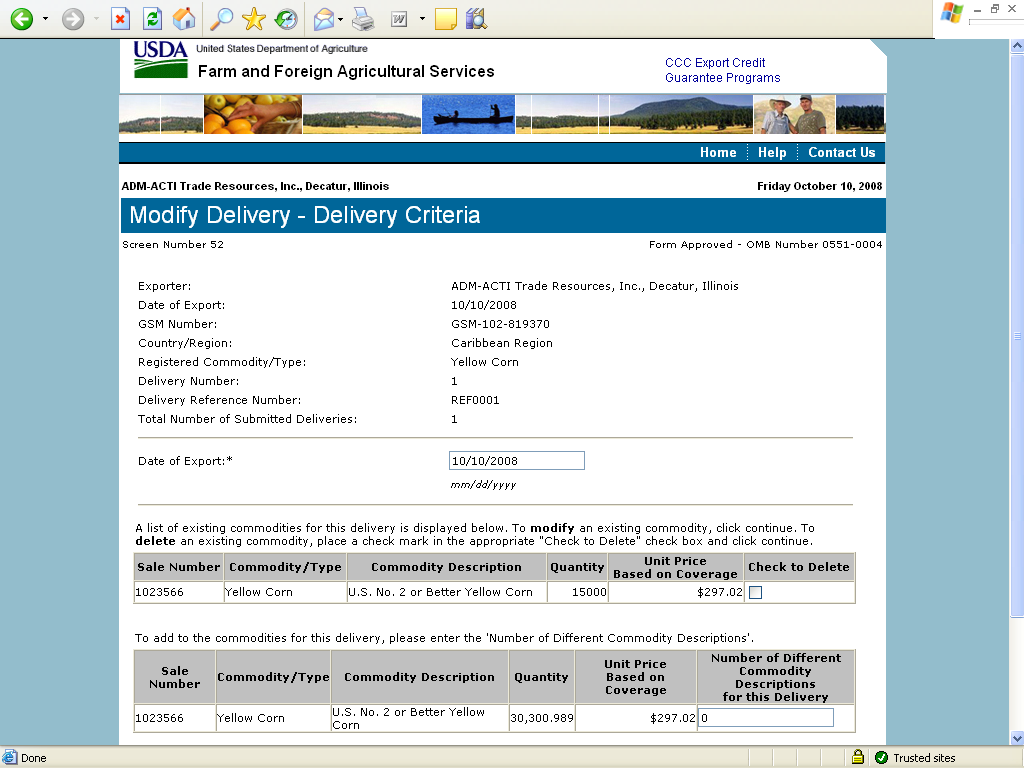Screen dimensions: 1024x768
Task: Print the page with the printer icon
Action: pos(363,19)
